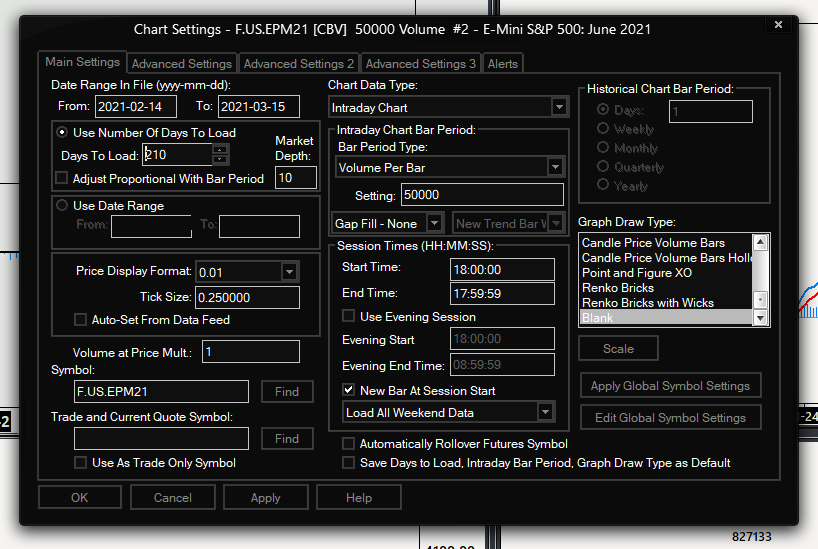Open the Advanced Settings 2 tab
Viewport: 818px width, 549px height.
pos(298,64)
